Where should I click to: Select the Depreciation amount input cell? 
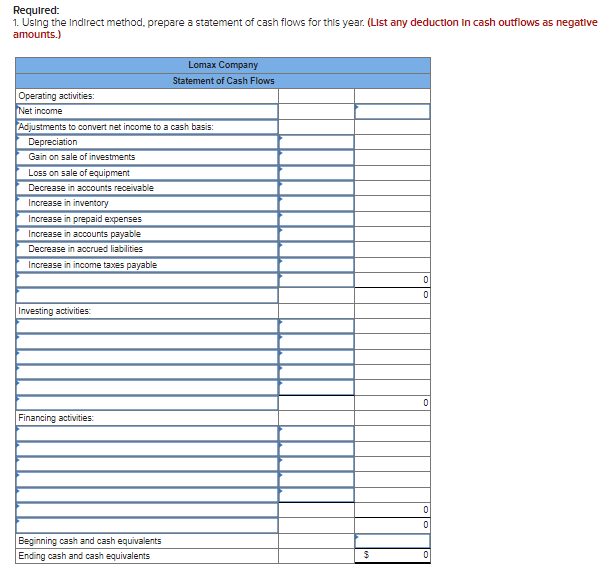[316, 142]
